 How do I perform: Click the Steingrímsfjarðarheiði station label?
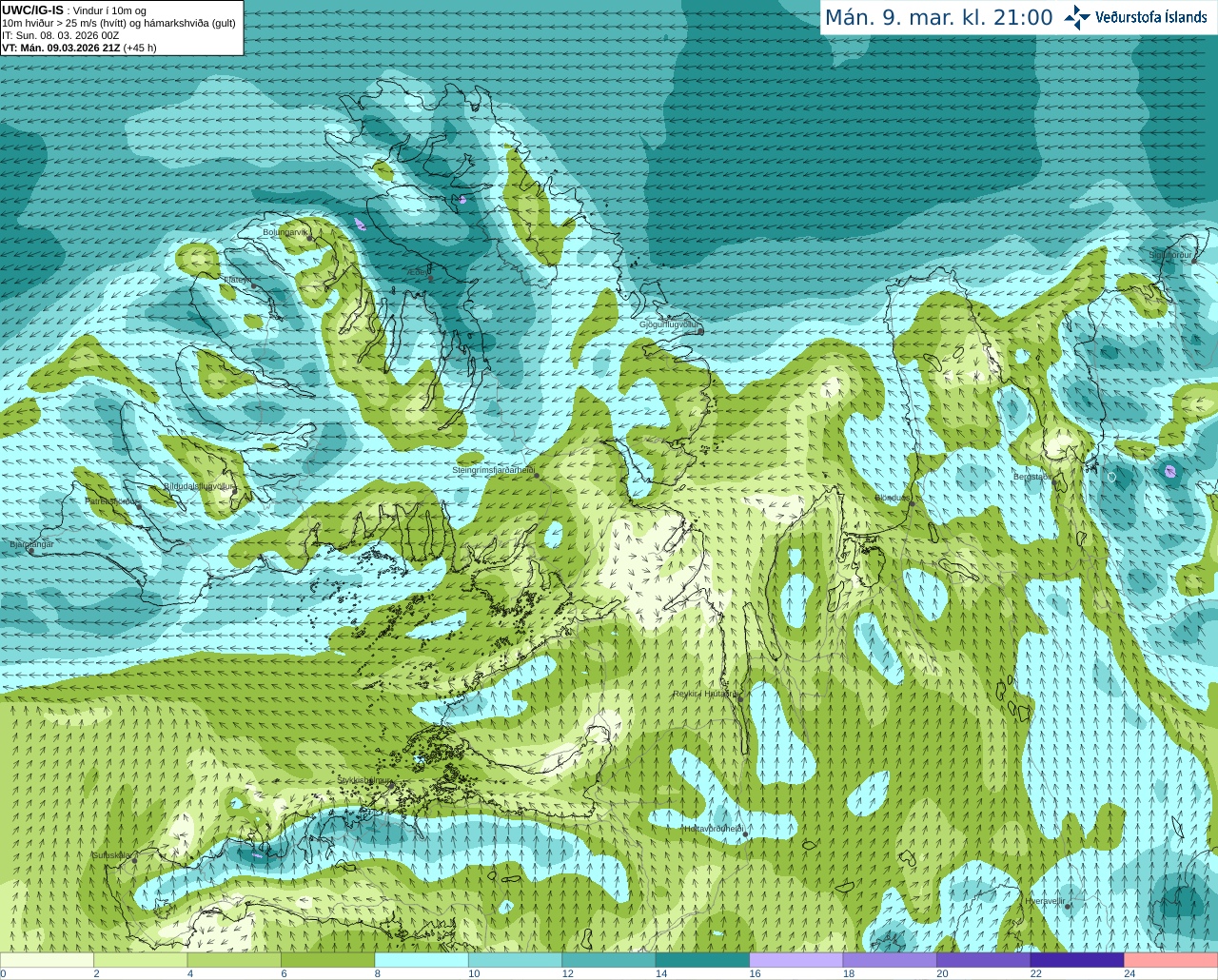point(492,470)
